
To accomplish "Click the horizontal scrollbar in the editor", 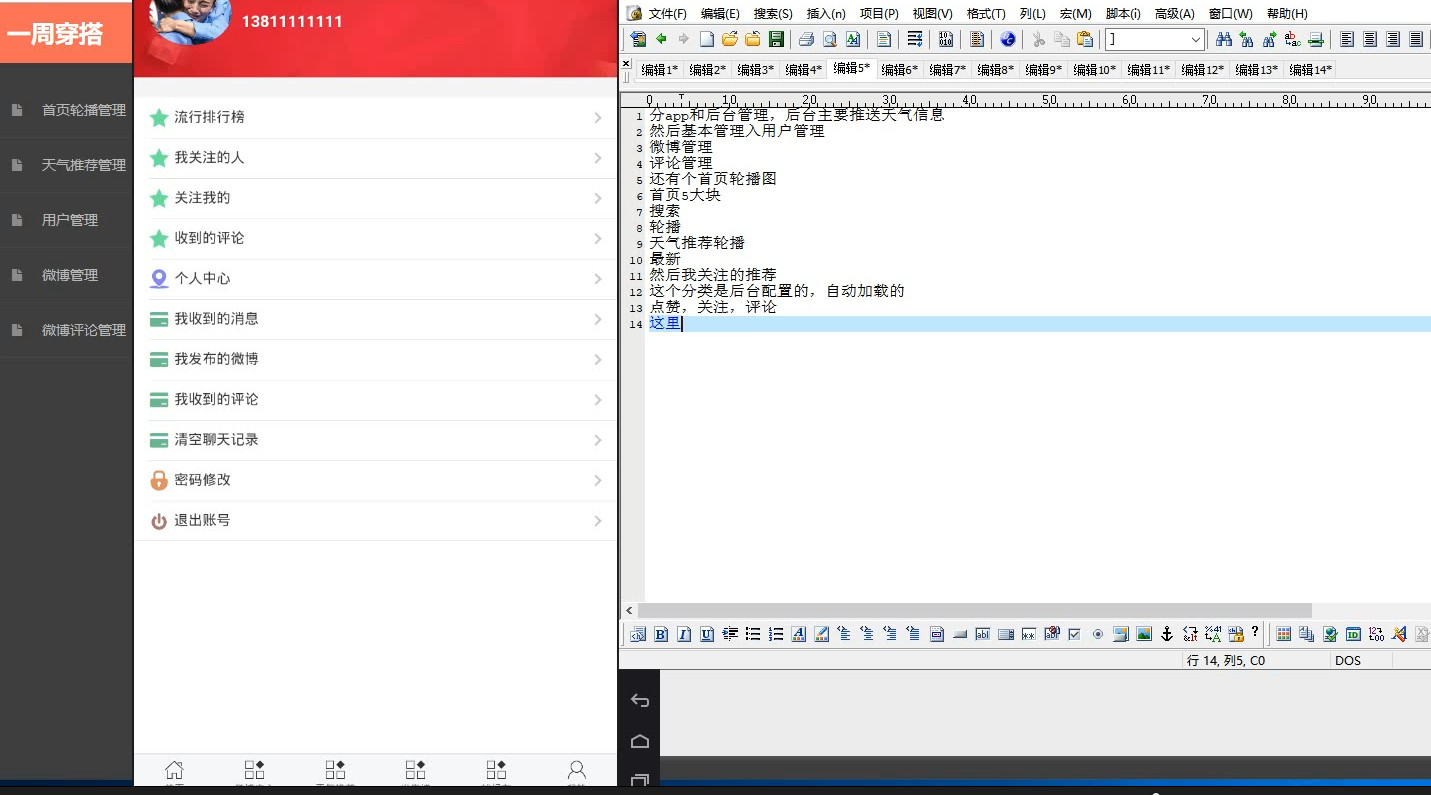I will pos(974,610).
